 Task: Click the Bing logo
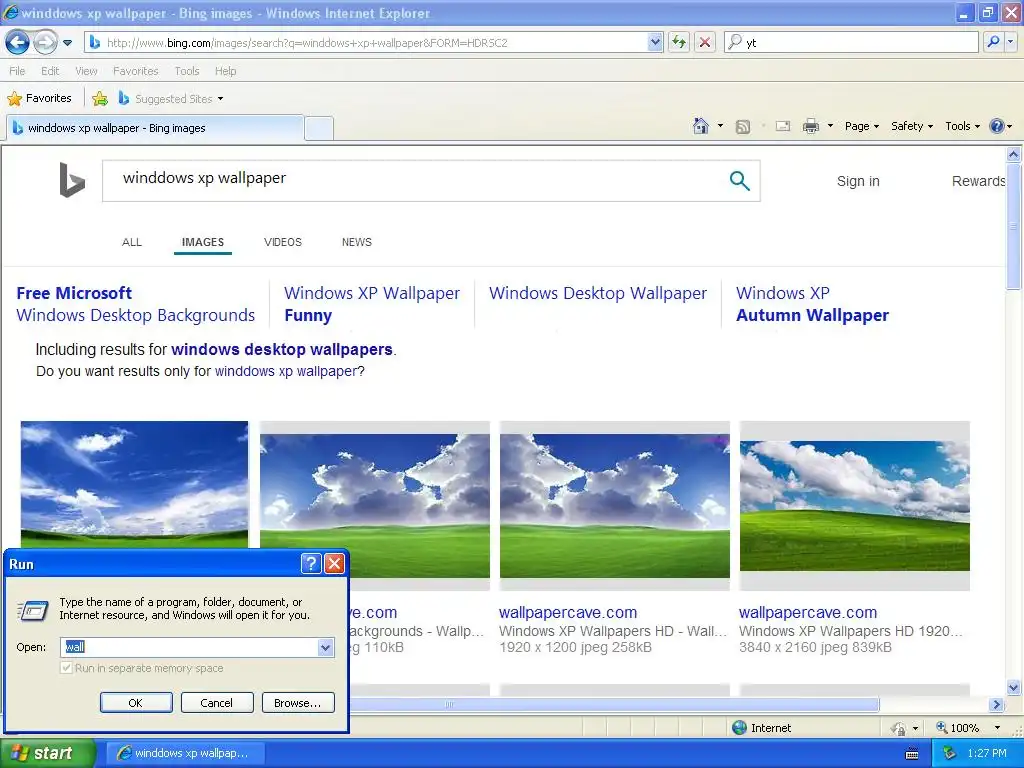tap(72, 180)
